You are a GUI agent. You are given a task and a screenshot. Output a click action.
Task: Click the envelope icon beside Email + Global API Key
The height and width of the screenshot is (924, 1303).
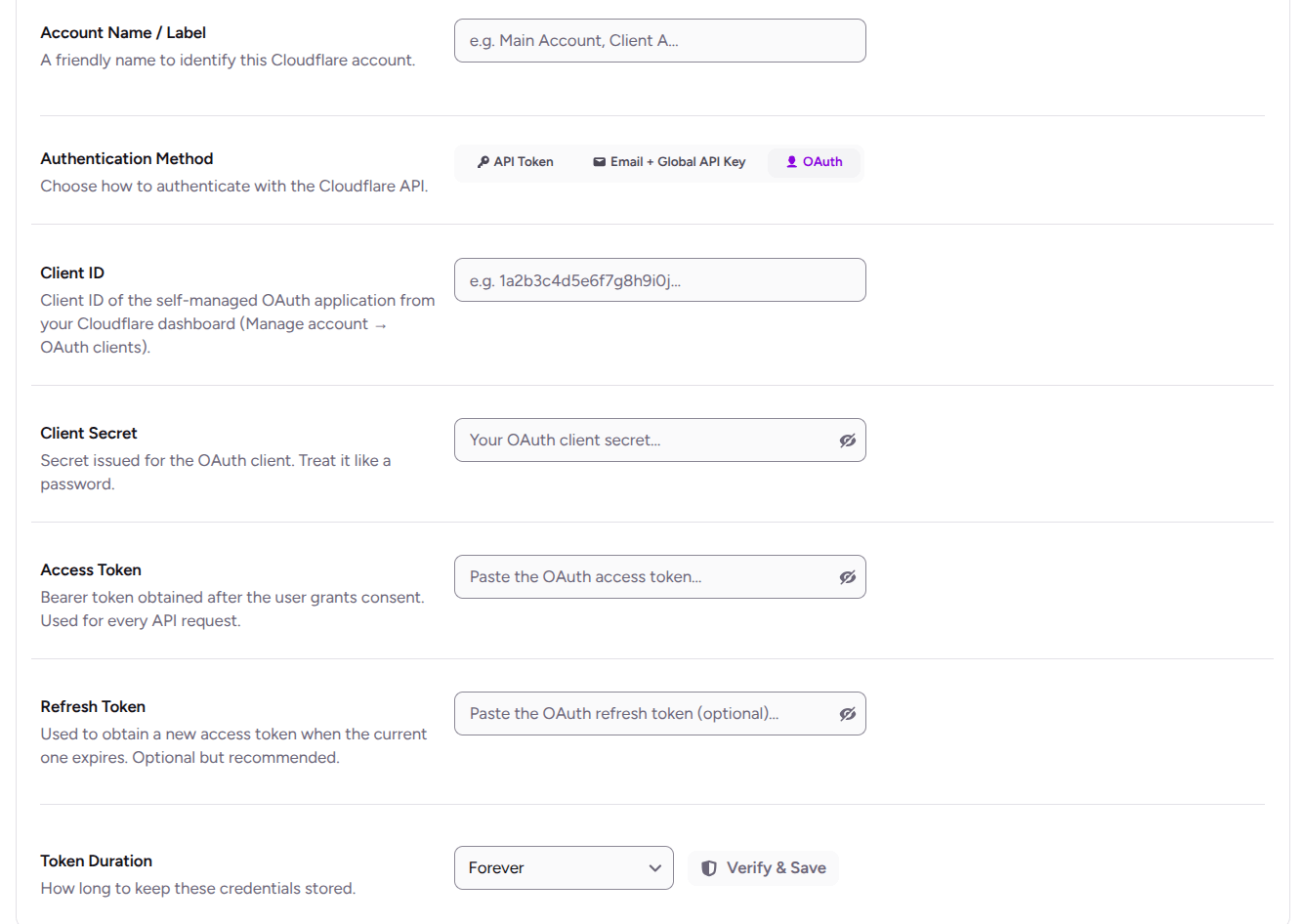pyautogui.click(x=599, y=162)
